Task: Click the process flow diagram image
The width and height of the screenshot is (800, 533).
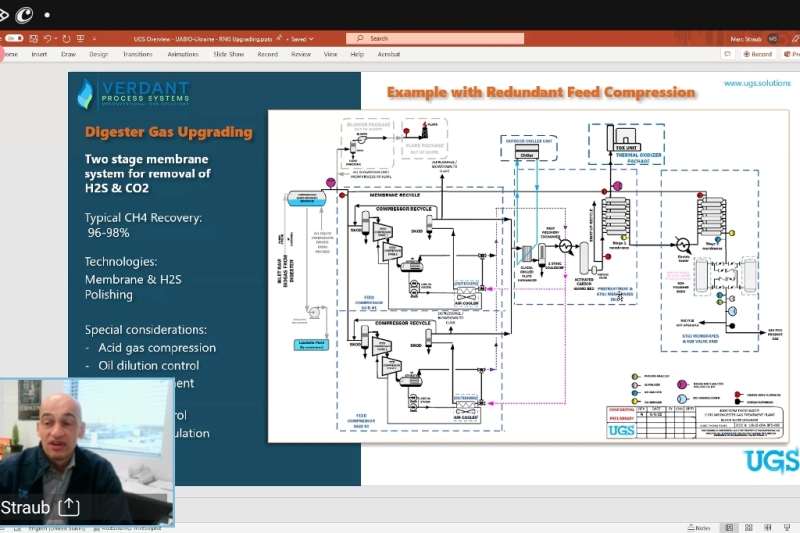Action: tap(529, 276)
